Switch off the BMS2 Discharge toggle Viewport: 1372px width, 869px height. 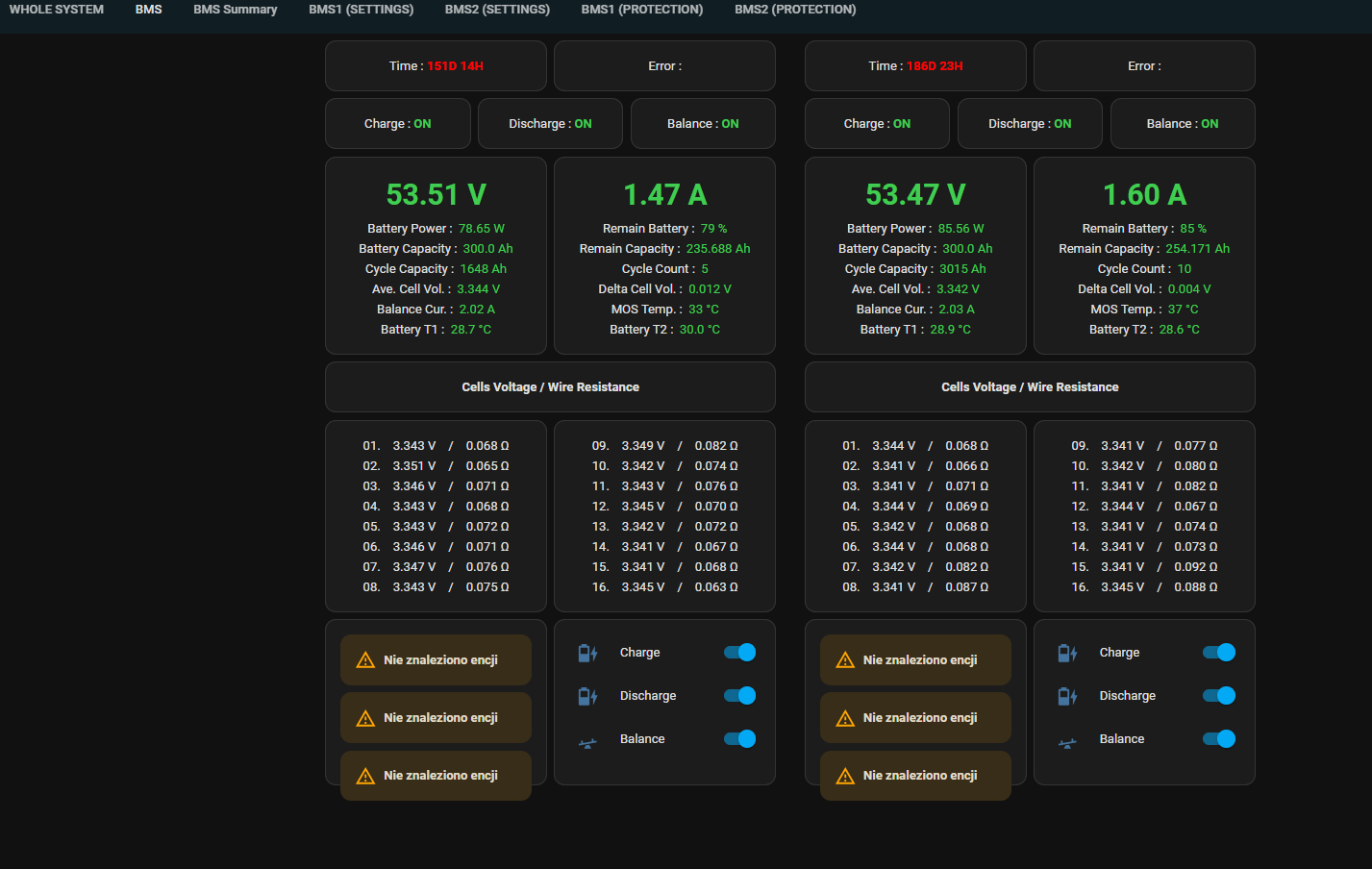point(1219,696)
